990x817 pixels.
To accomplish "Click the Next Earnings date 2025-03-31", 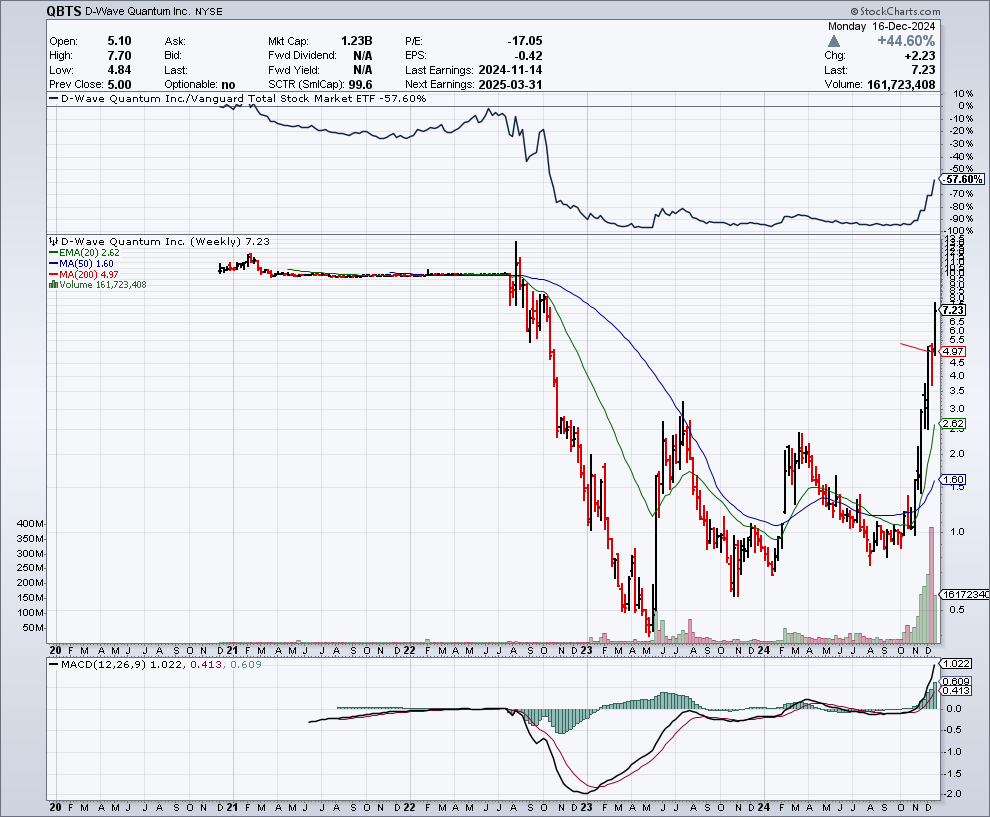I will tap(510, 85).
